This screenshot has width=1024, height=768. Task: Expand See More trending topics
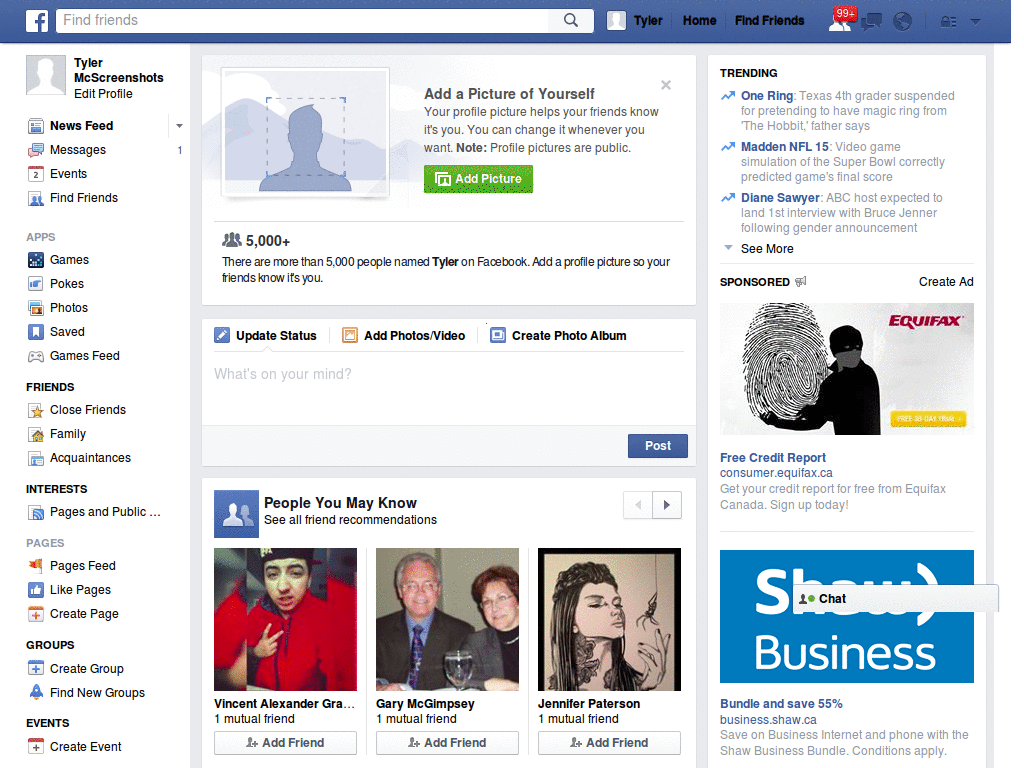click(x=767, y=249)
